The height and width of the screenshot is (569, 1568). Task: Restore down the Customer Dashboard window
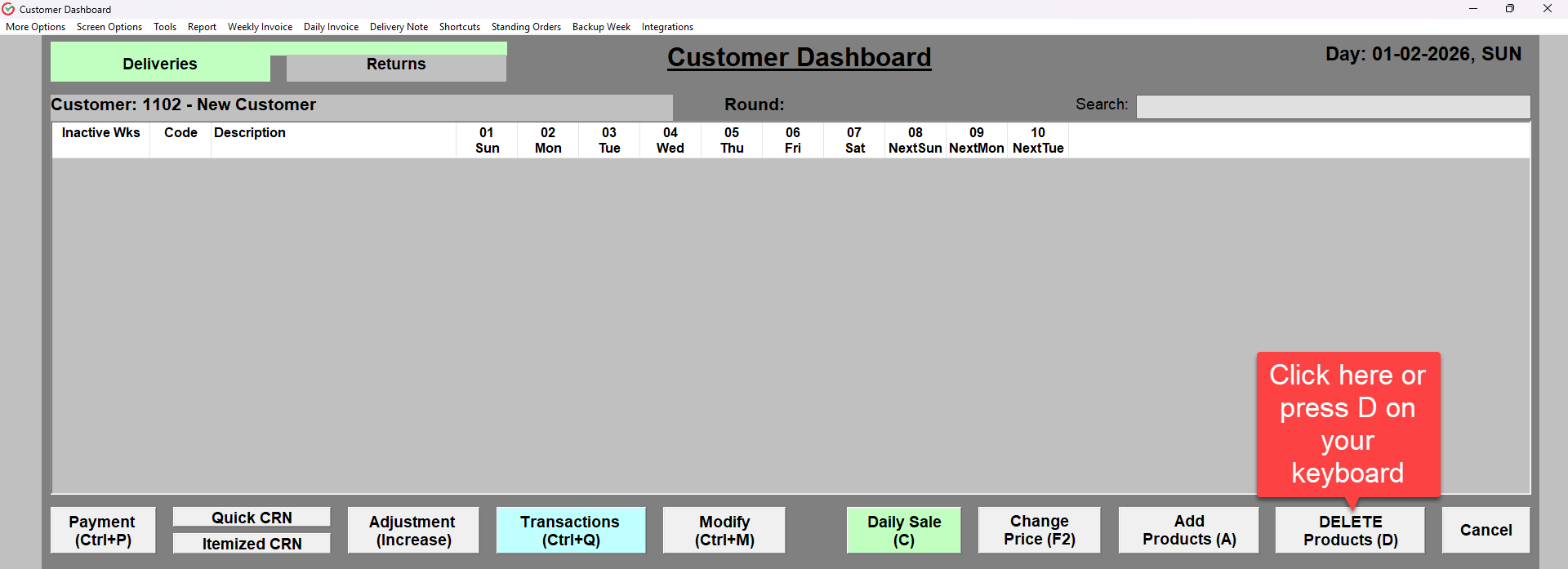(1510, 9)
